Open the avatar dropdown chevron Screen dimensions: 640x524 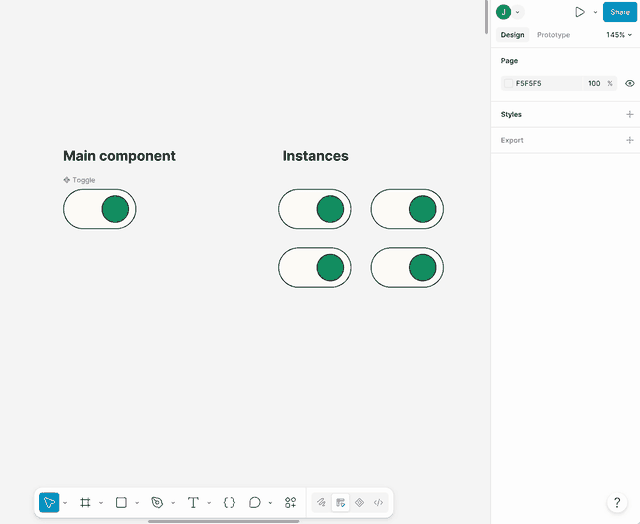click(518, 12)
